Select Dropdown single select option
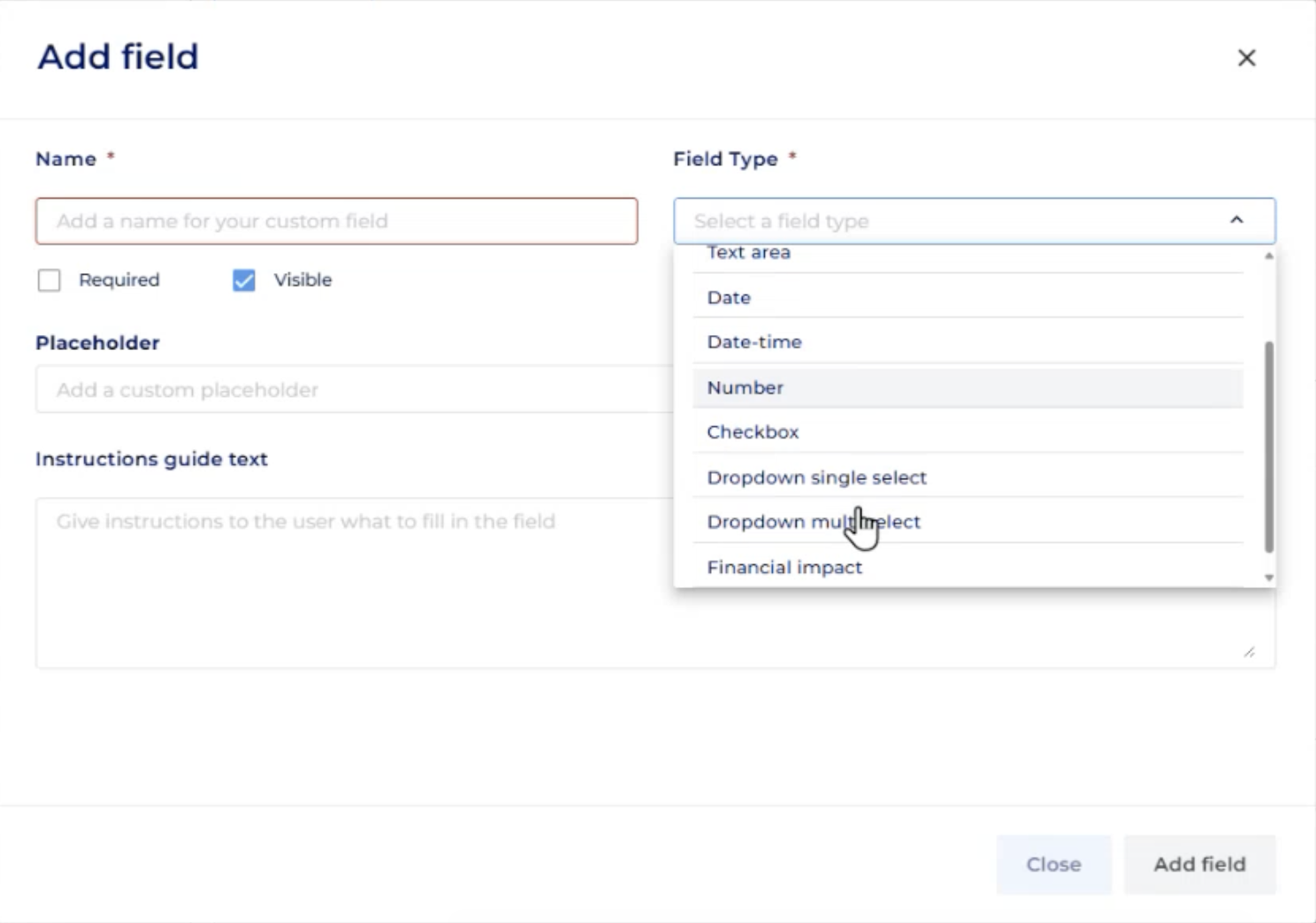The height and width of the screenshot is (923, 1316). point(816,477)
